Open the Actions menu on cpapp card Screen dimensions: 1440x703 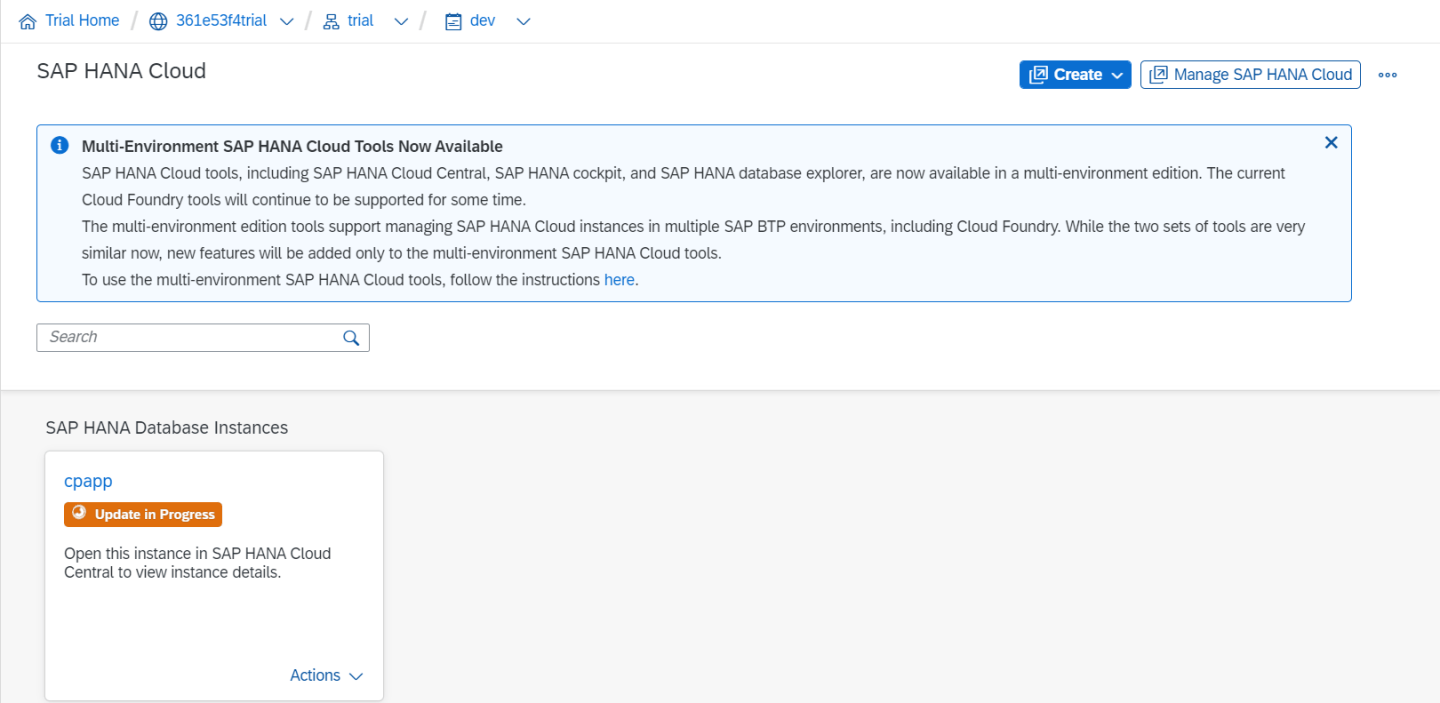click(327, 675)
